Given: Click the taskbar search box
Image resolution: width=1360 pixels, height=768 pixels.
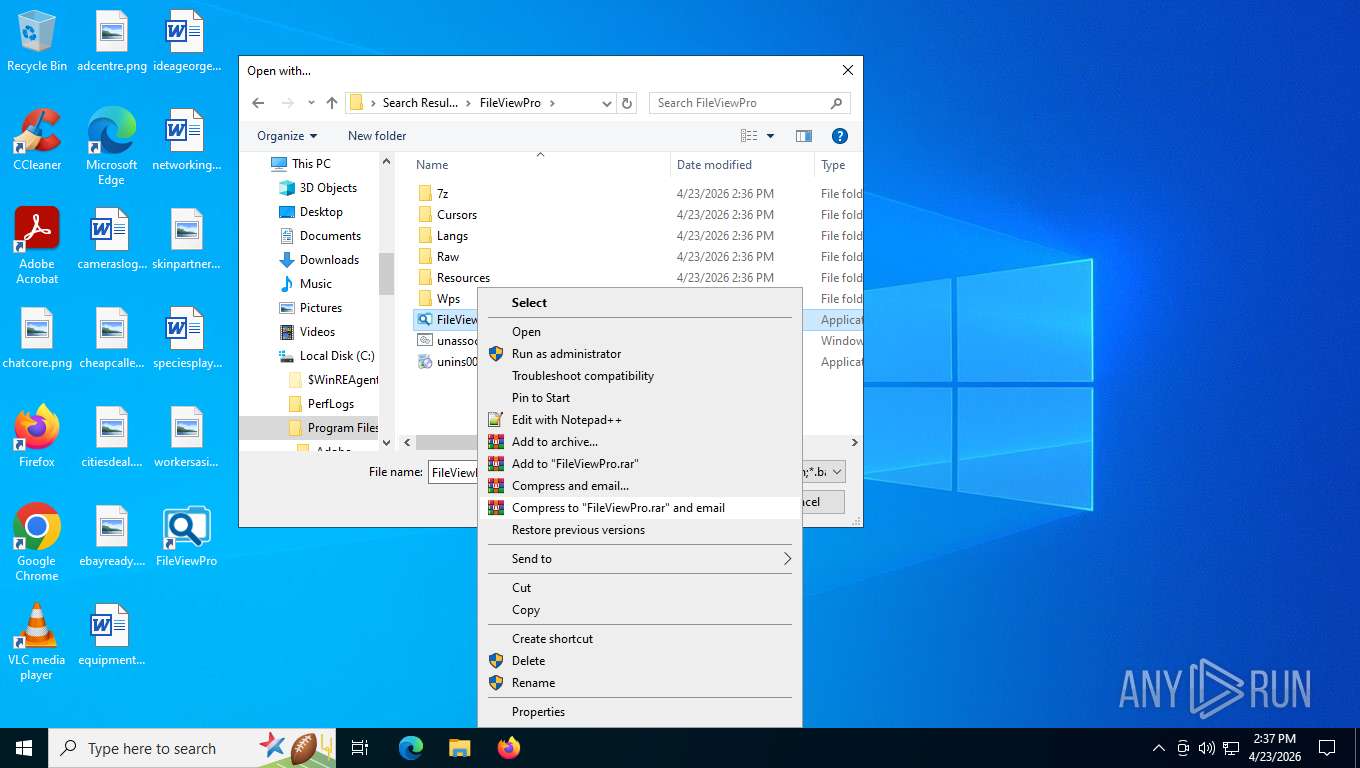Looking at the screenshot, I should coord(193,748).
